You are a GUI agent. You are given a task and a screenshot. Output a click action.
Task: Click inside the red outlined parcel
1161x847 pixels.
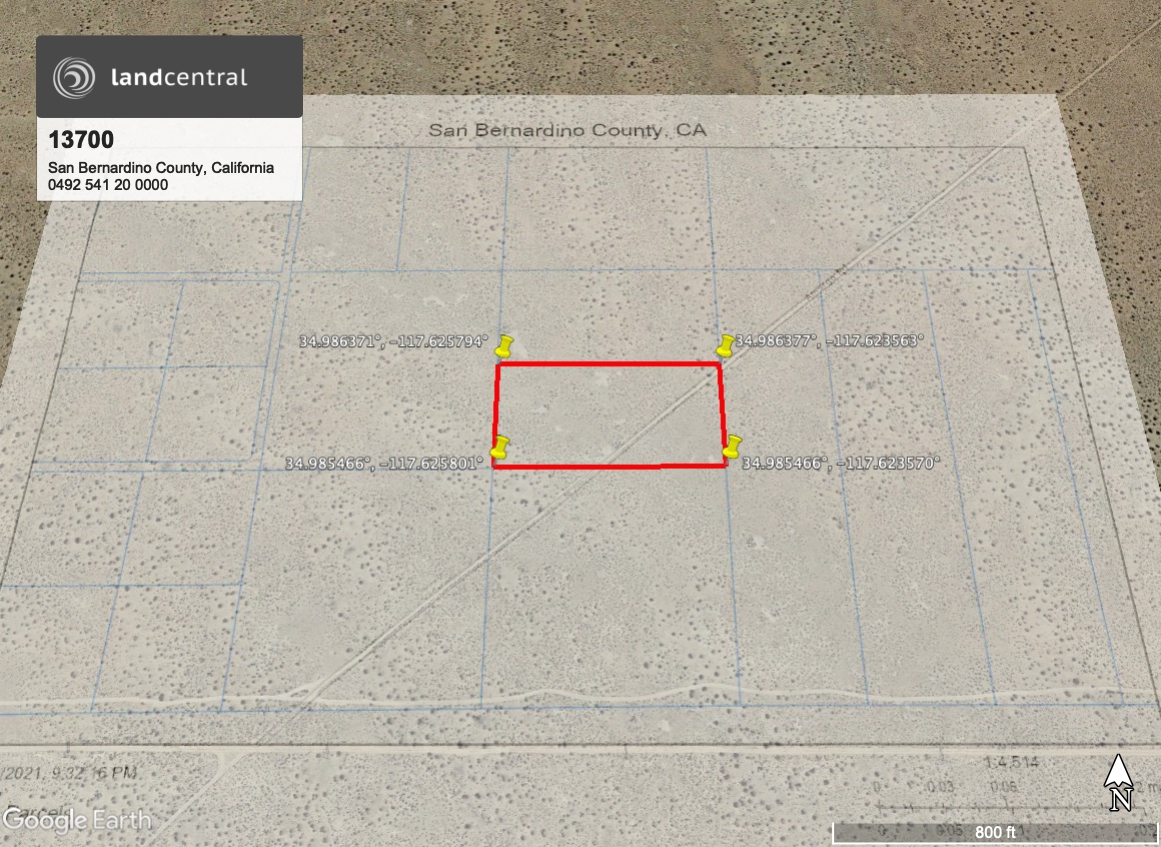click(608, 415)
